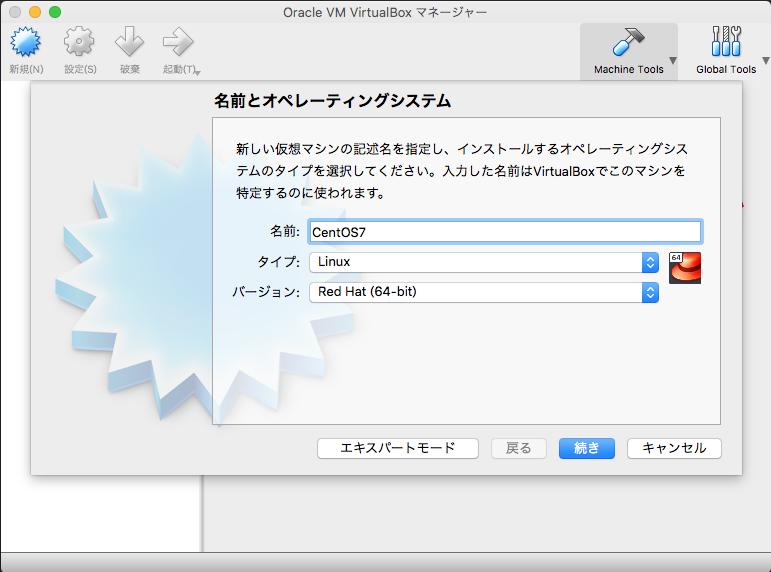Click the green maximize window button

pos(55,12)
